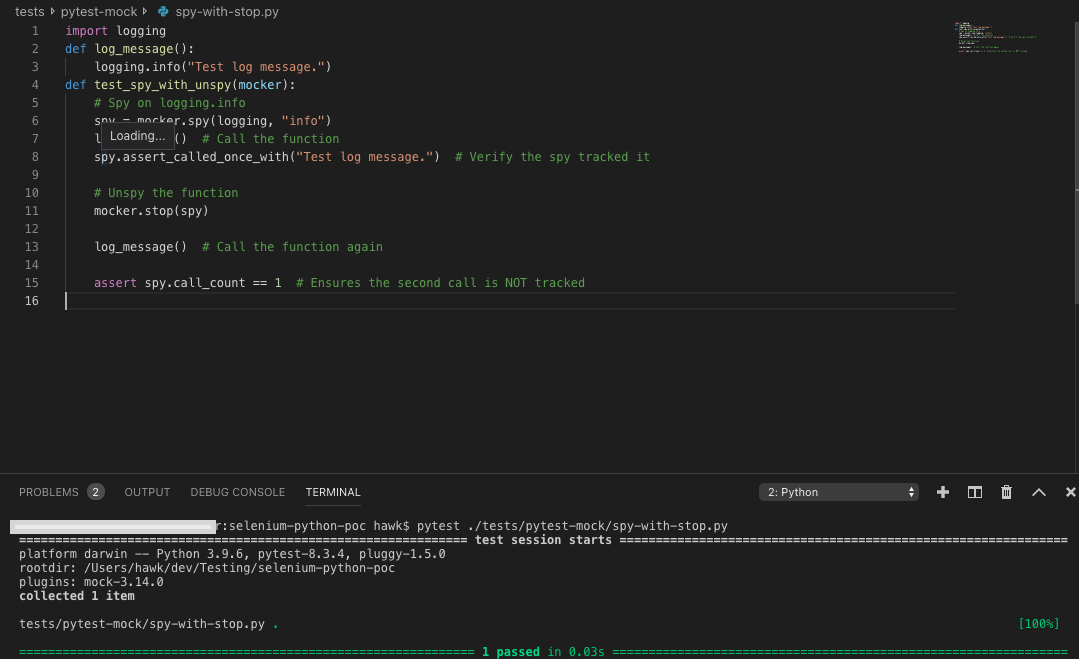Click the 'assert' keyword on line 15
The height and width of the screenshot is (659, 1079).
click(x=116, y=283)
